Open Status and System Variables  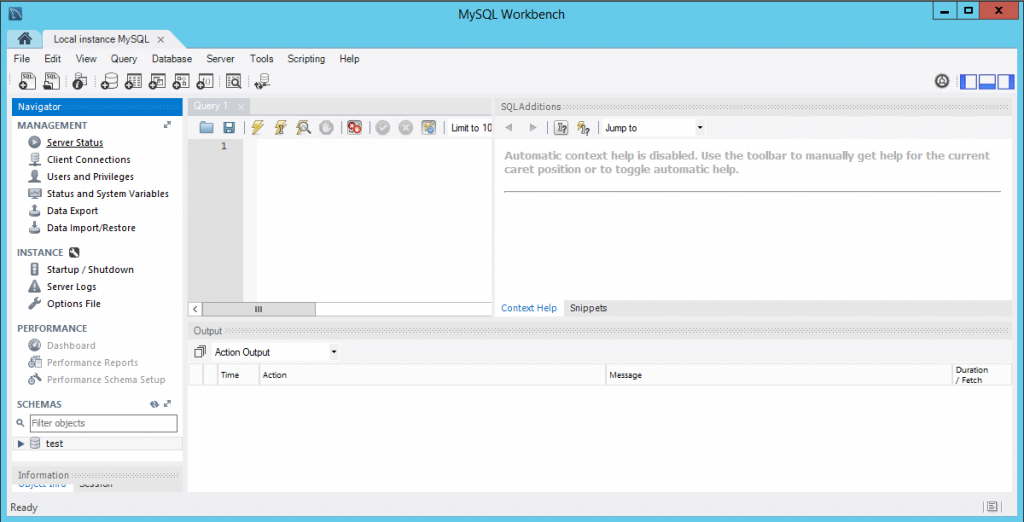coord(108,193)
